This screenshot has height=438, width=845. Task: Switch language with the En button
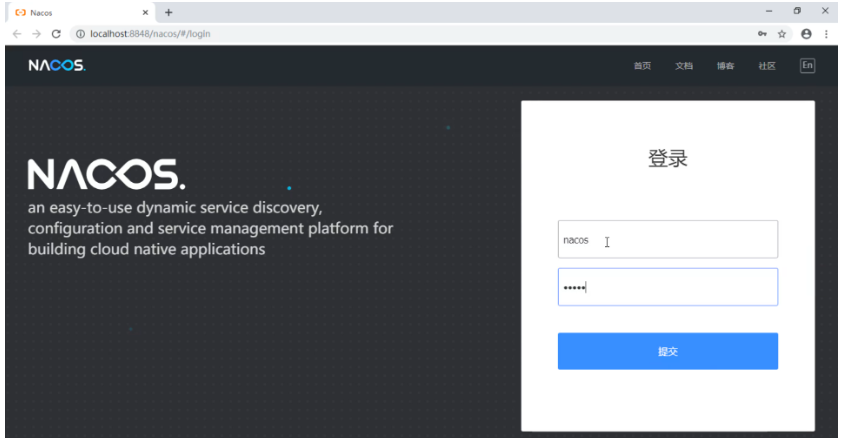click(x=807, y=66)
